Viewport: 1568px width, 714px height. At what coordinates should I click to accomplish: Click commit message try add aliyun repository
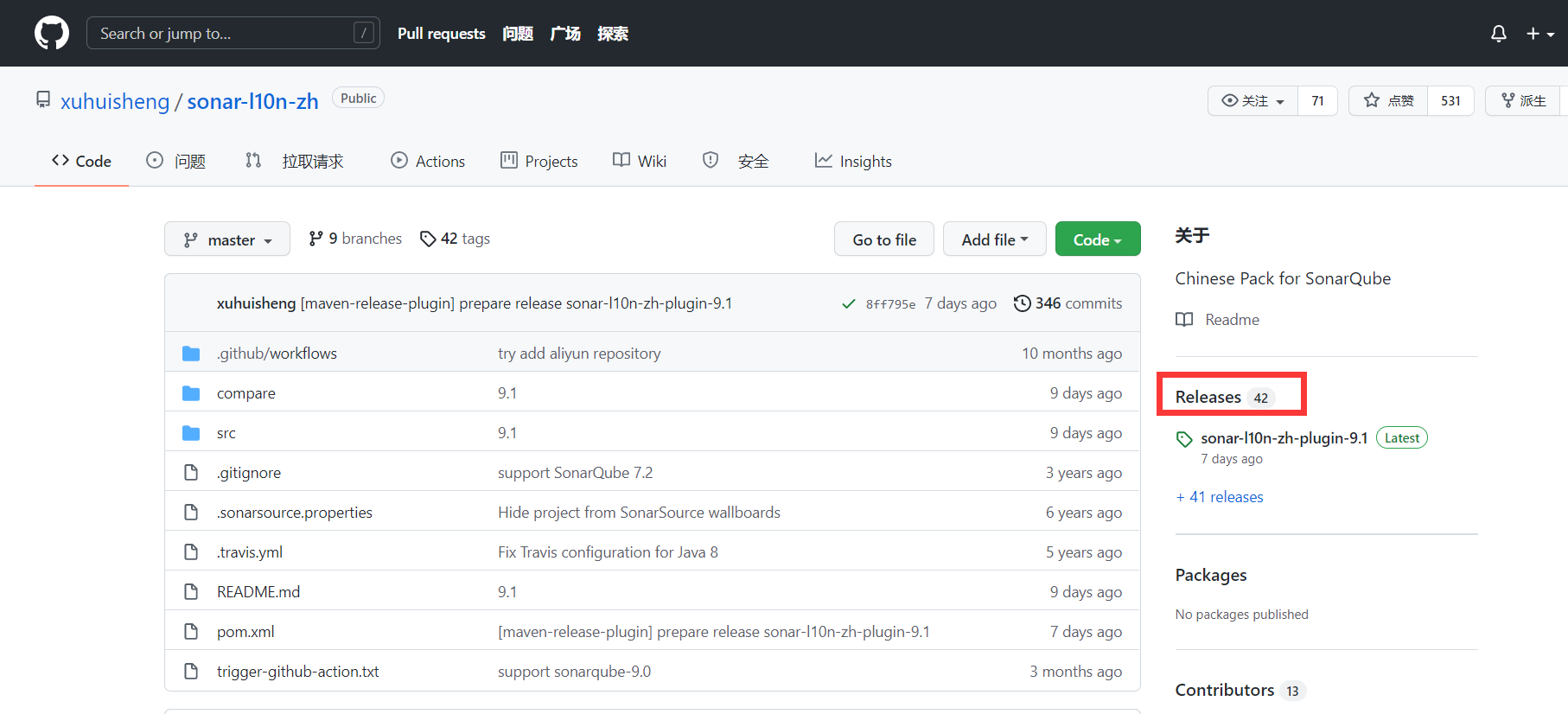point(579,354)
